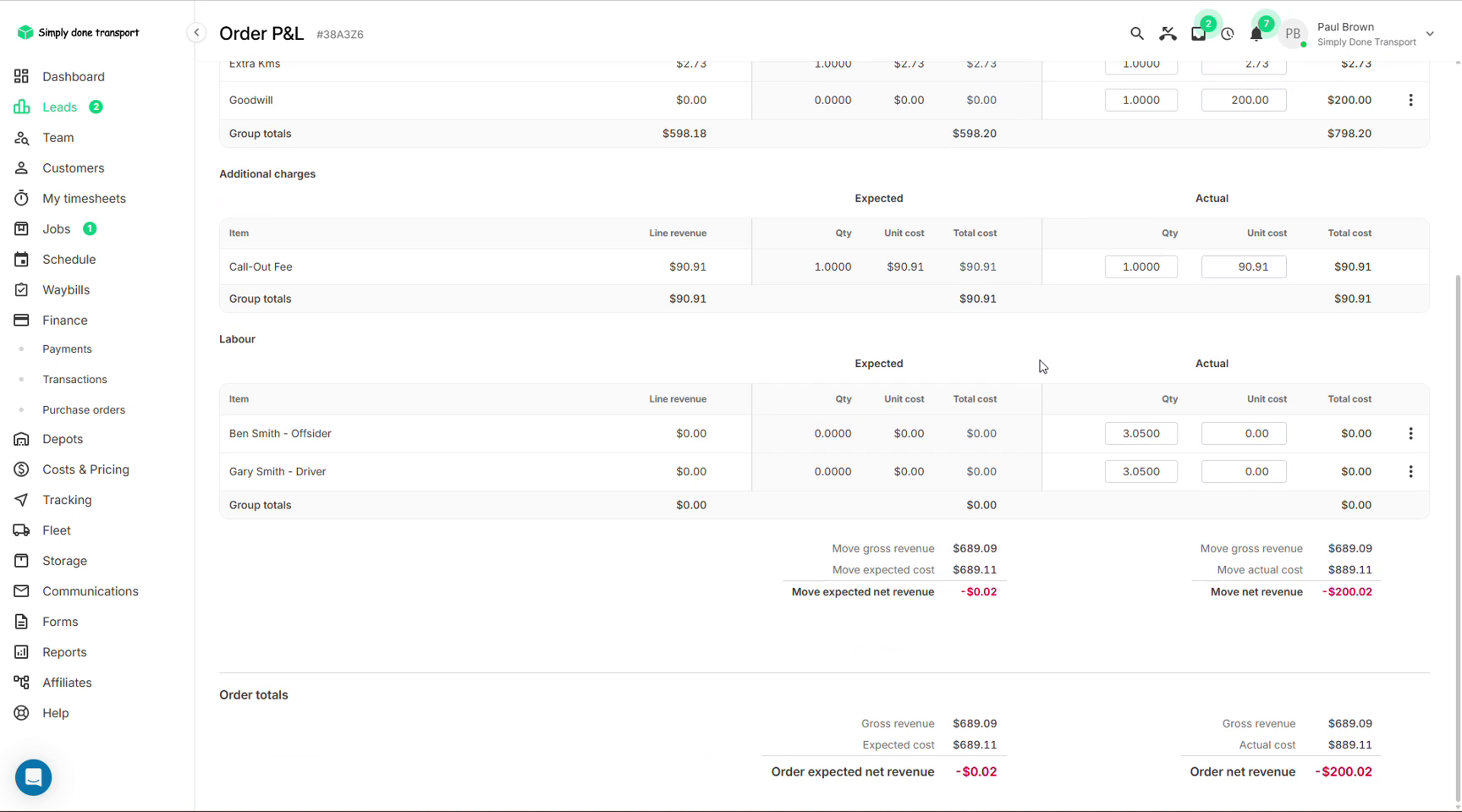
Task: Edit Call-Out Fee actual quantity field
Action: coord(1140,266)
